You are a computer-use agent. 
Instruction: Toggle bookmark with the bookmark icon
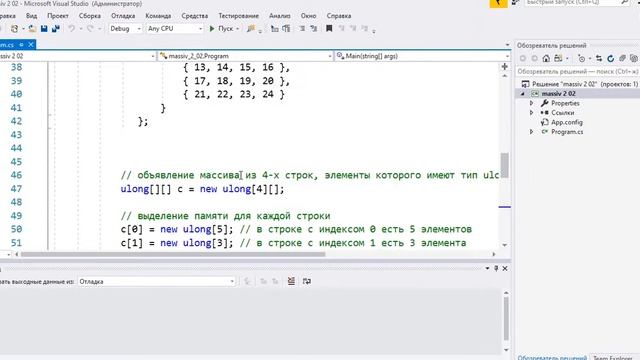tap(329, 29)
